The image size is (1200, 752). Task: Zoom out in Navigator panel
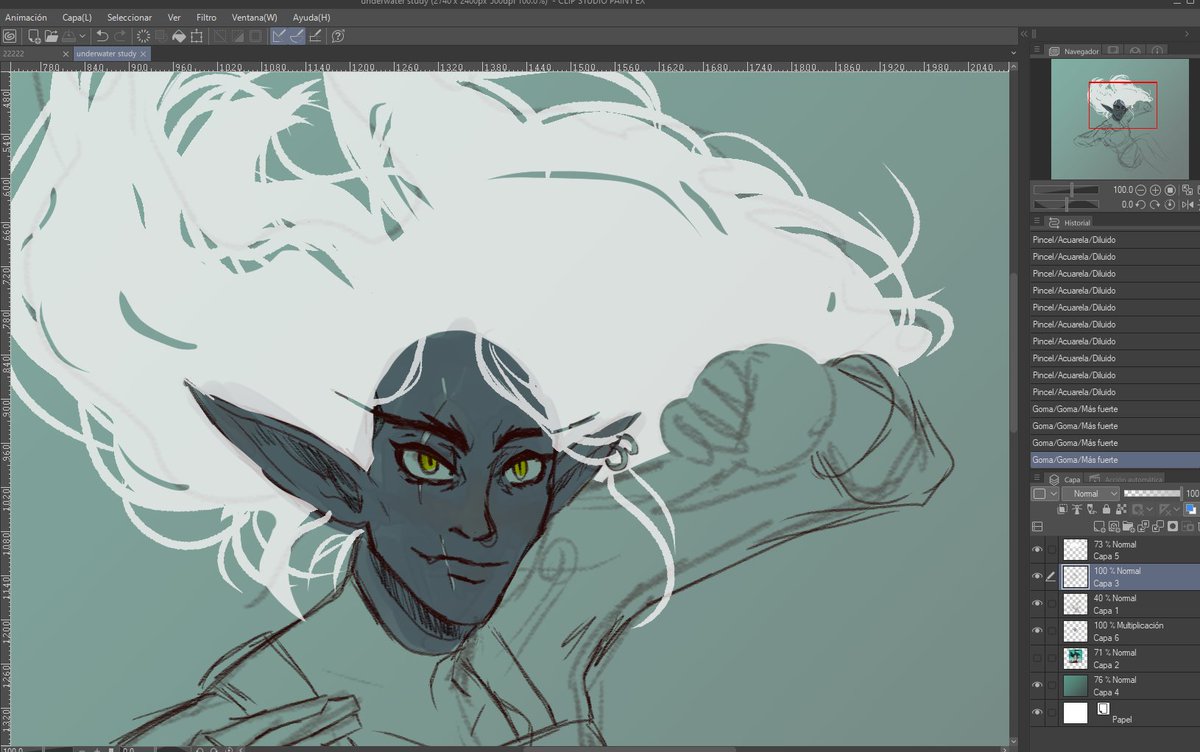(1140, 190)
